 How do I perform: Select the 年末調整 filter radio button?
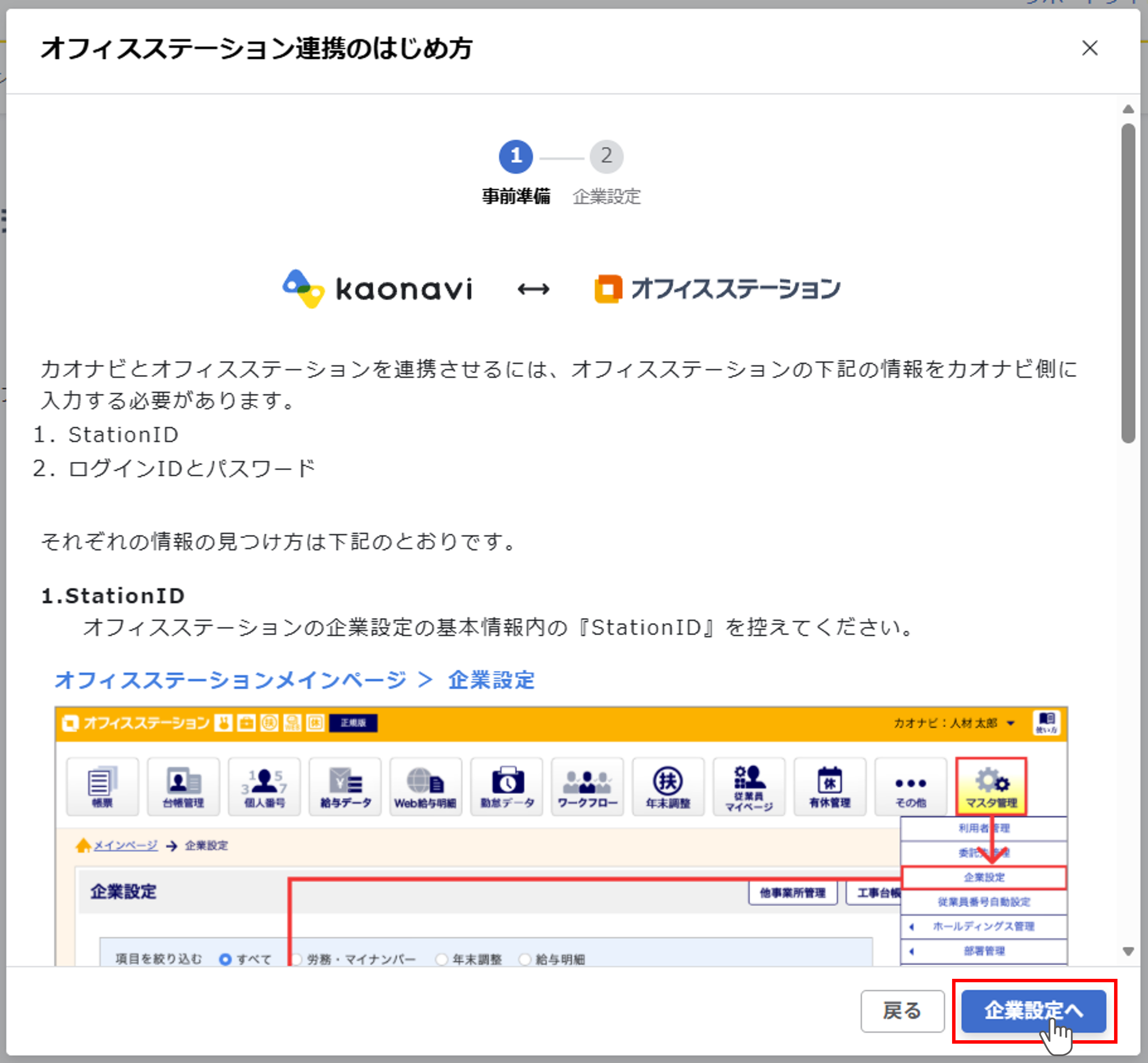[x=441, y=959]
